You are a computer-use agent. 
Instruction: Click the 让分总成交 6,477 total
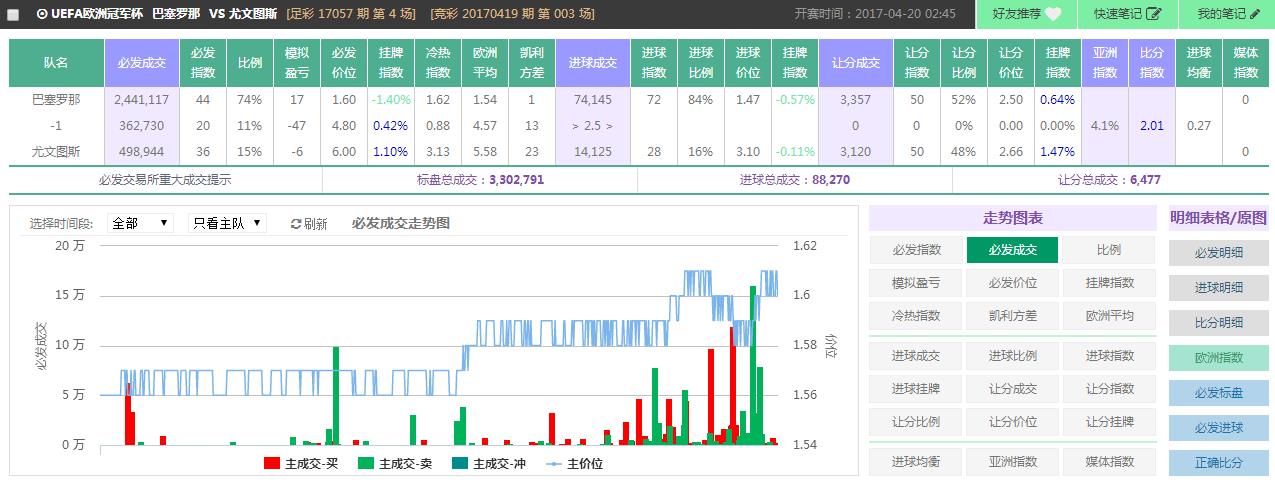coord(1109,180)
